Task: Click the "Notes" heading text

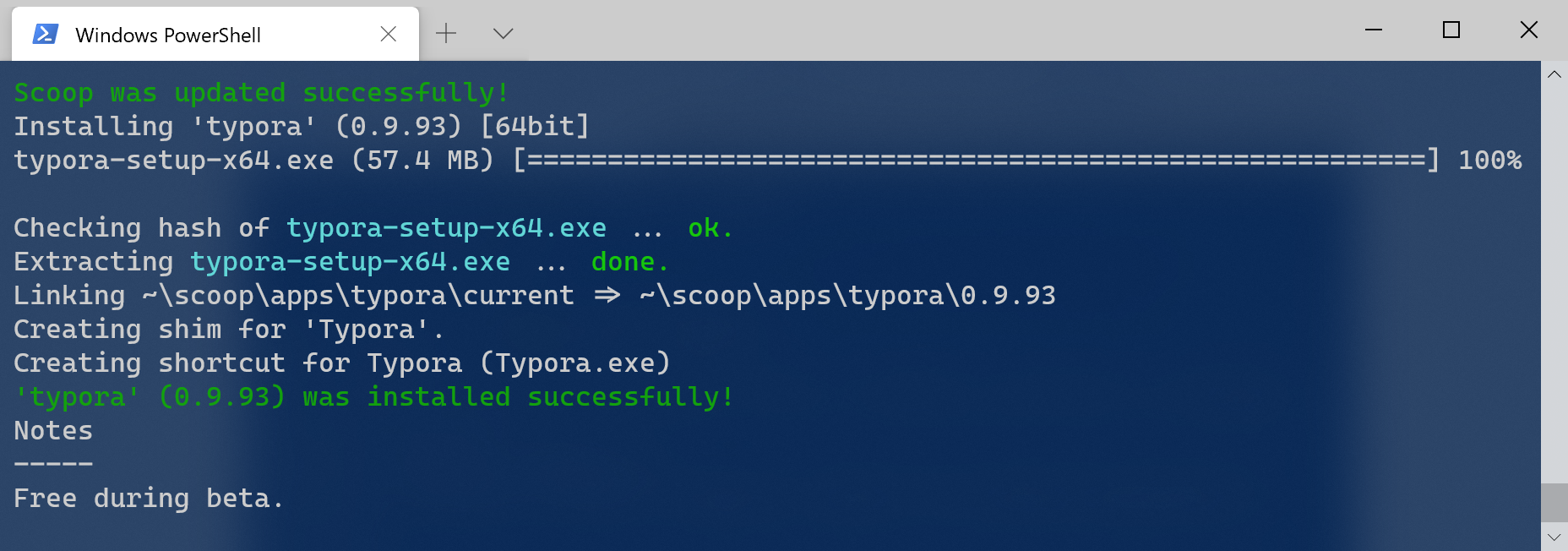Action: [x=53, y=431]
